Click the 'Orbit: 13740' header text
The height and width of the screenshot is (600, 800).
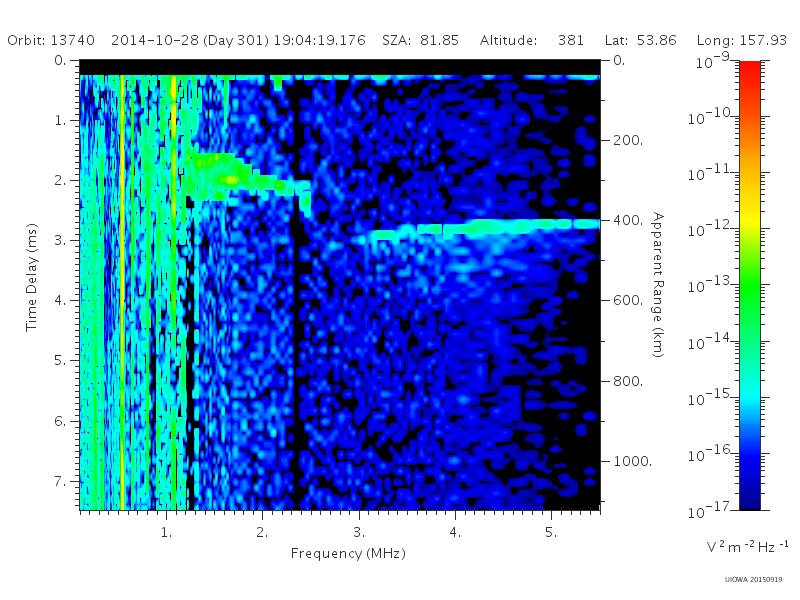(51, 40)
